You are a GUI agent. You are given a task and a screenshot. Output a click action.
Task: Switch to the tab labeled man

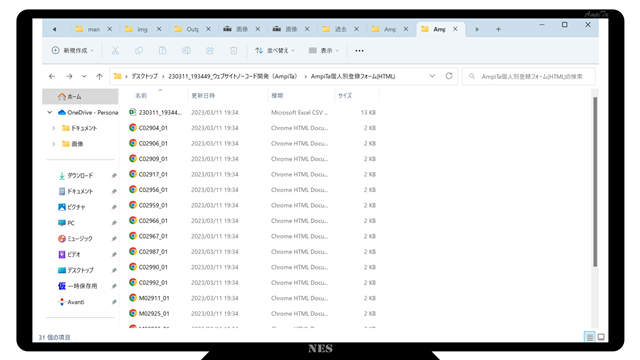coord(94,29)
